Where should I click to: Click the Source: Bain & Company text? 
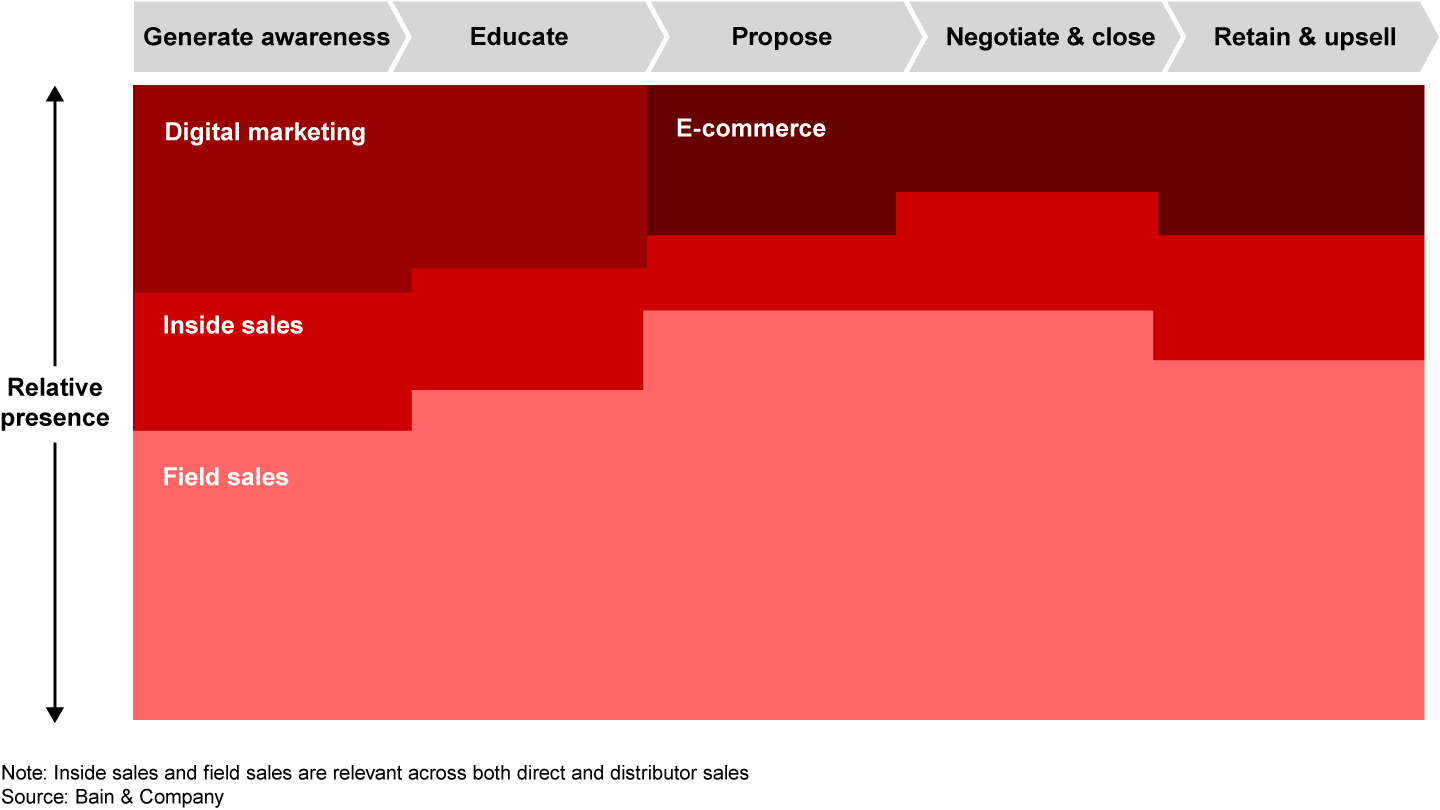pos(112,797)
